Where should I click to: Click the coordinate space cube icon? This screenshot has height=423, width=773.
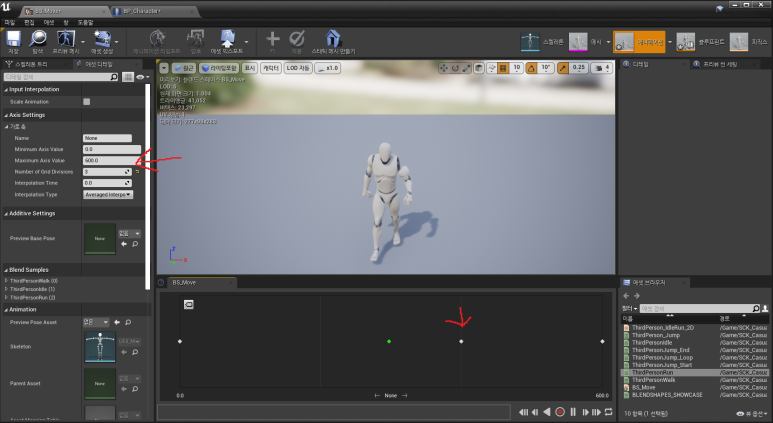[479, 68]
